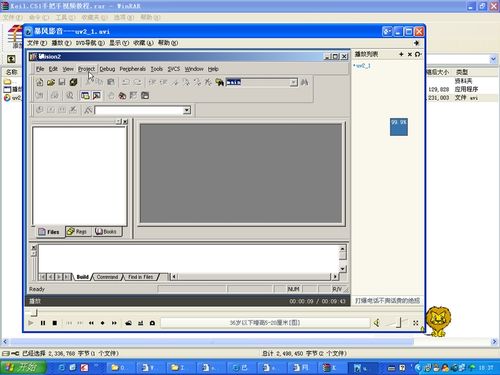The height and width of the screenshot is (375, 500).
Task: Select uv2_1 entry in playlist
Action: pyautogui.click(x=363, y=66)
